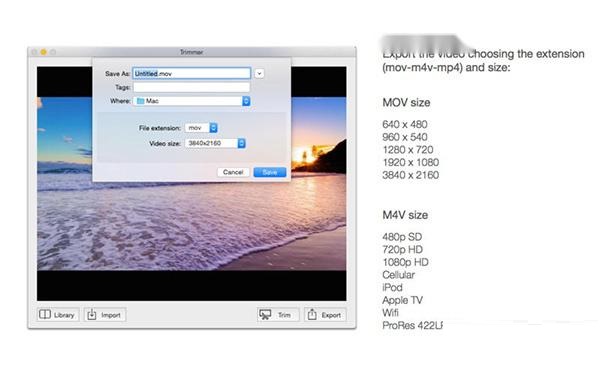Click the Trim button
600x375 pixels.
(278, 315)
